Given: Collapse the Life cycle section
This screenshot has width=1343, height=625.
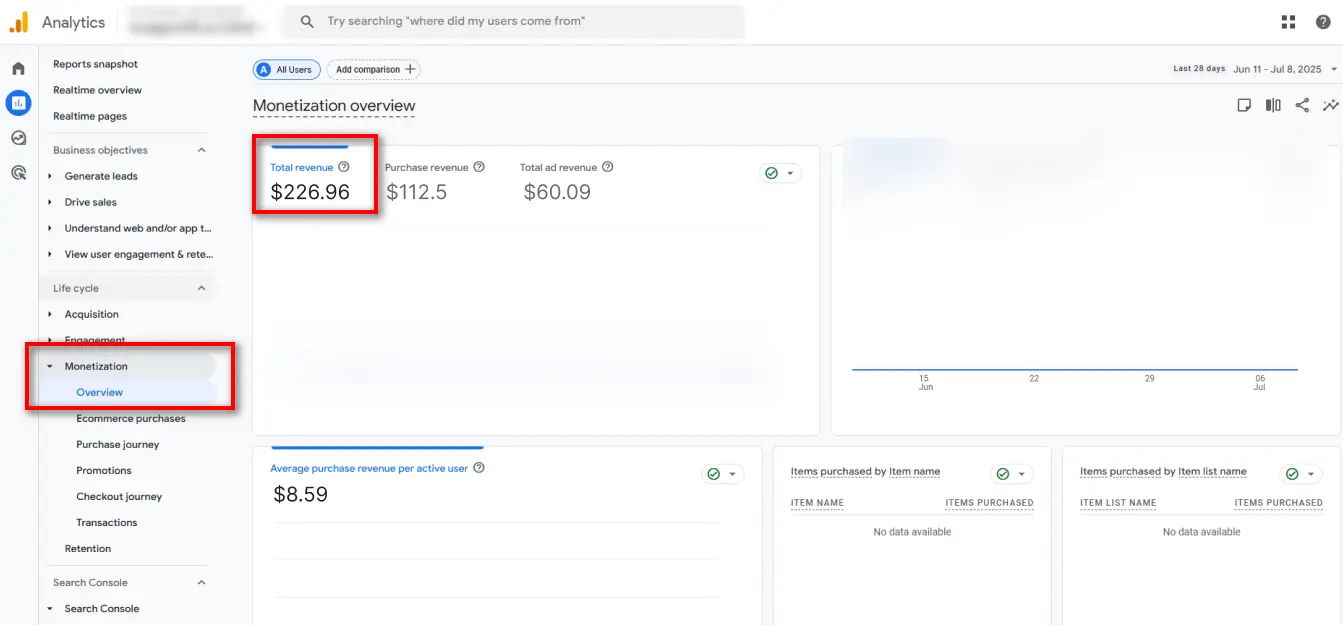Looking at the screenshot, I should (201, 288).
